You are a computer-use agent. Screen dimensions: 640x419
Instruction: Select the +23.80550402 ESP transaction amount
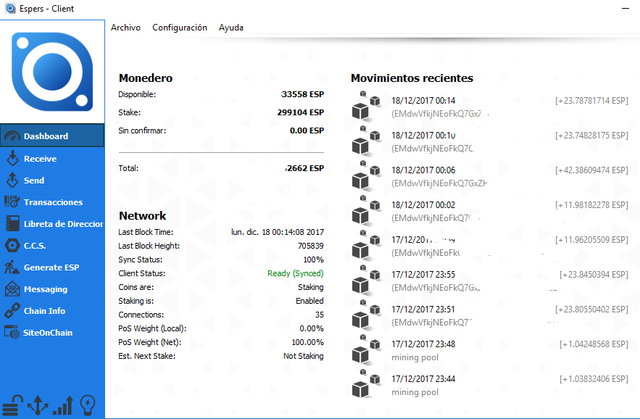591,309
